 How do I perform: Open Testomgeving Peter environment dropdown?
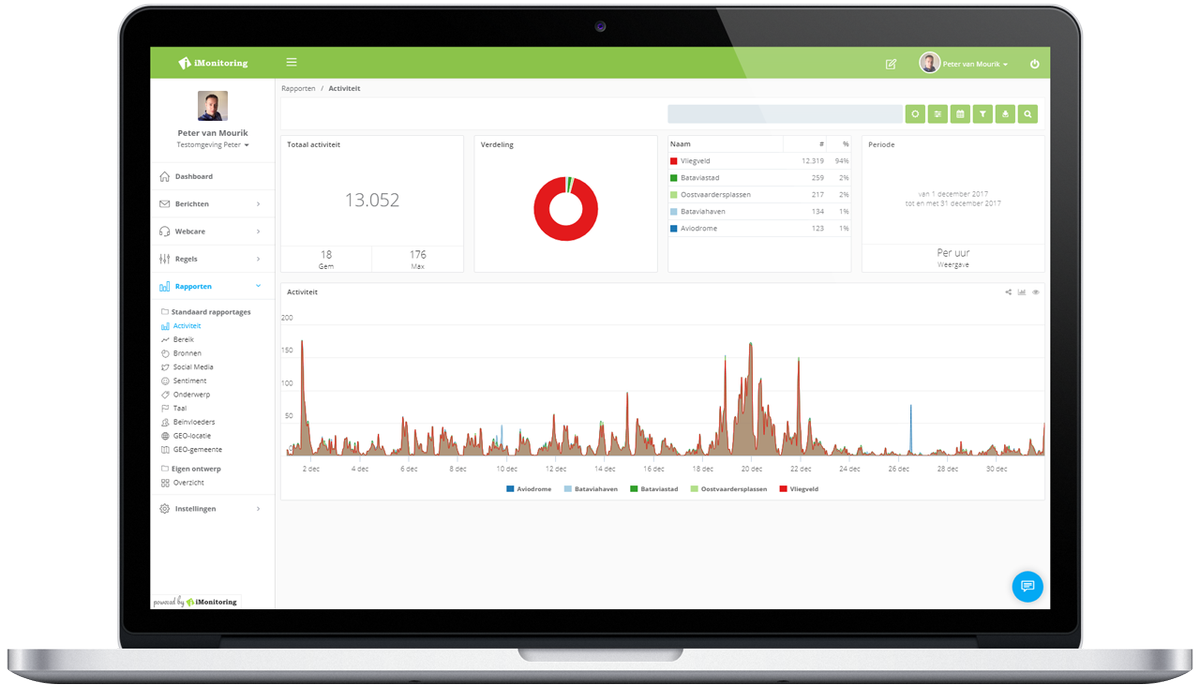tap(213, 145)
